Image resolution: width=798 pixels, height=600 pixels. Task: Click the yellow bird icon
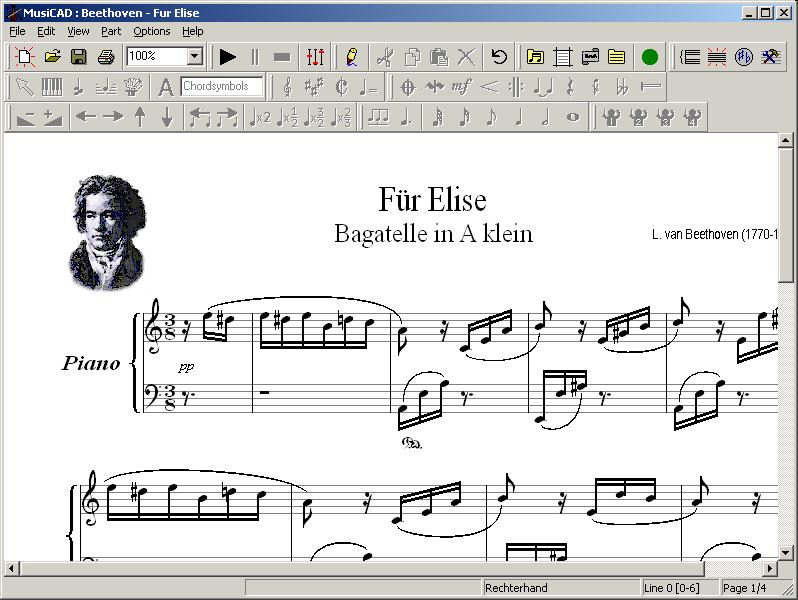pyautogui.click(x=352, y=56)
